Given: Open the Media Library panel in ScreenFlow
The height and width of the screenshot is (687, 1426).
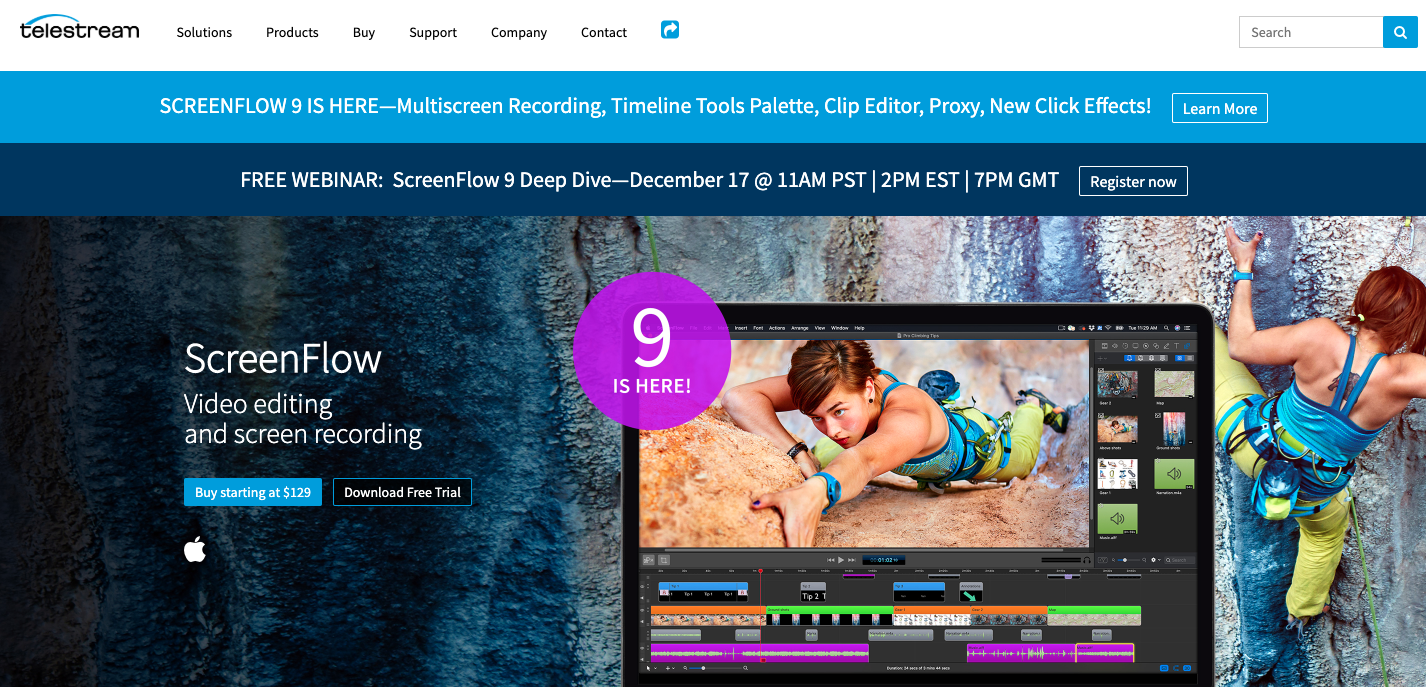Looking at the screenshot, I should [1187, 346].
